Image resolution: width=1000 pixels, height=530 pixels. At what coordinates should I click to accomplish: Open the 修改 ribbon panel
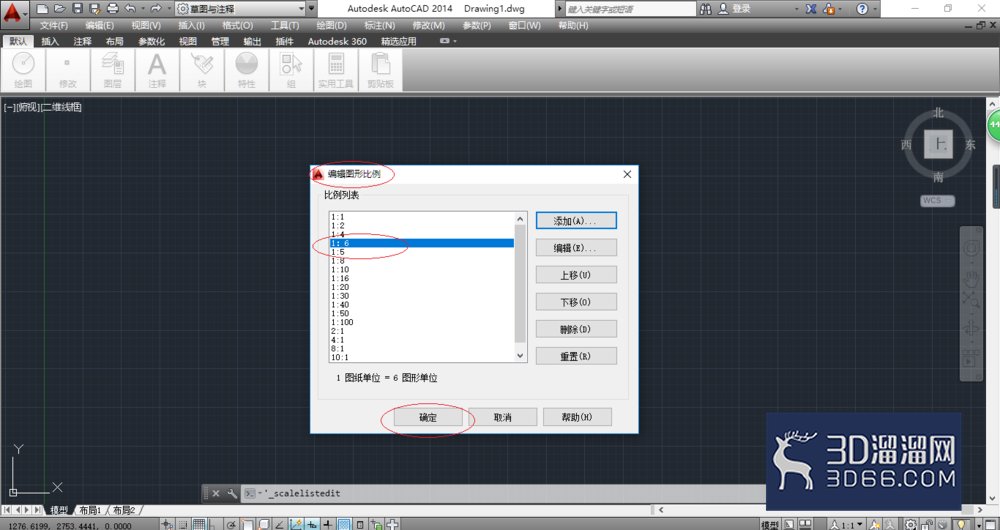68,70
